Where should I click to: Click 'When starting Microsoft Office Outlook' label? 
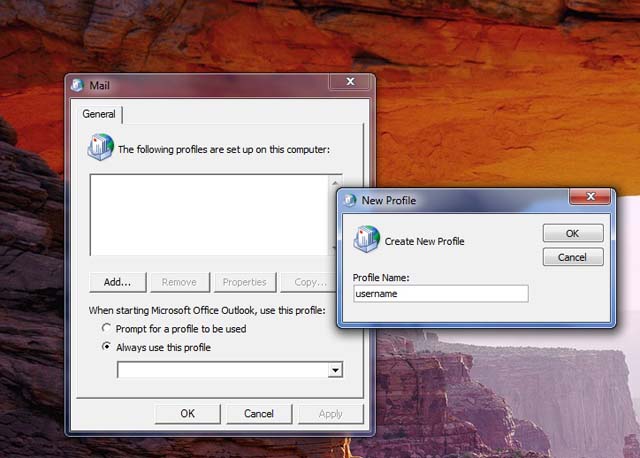pyautogui.click(x=207, y=310)
